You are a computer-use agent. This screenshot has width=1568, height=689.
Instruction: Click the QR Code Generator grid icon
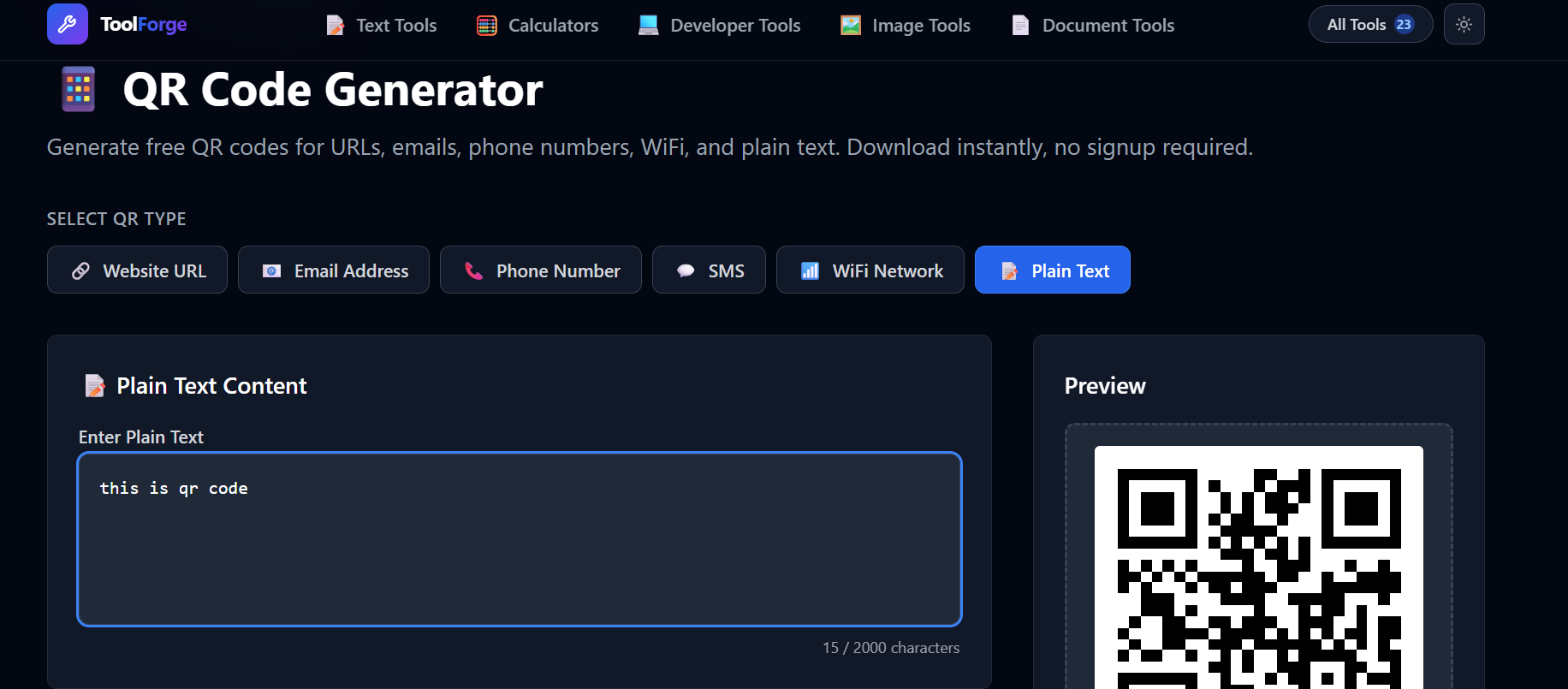point(79,90)
